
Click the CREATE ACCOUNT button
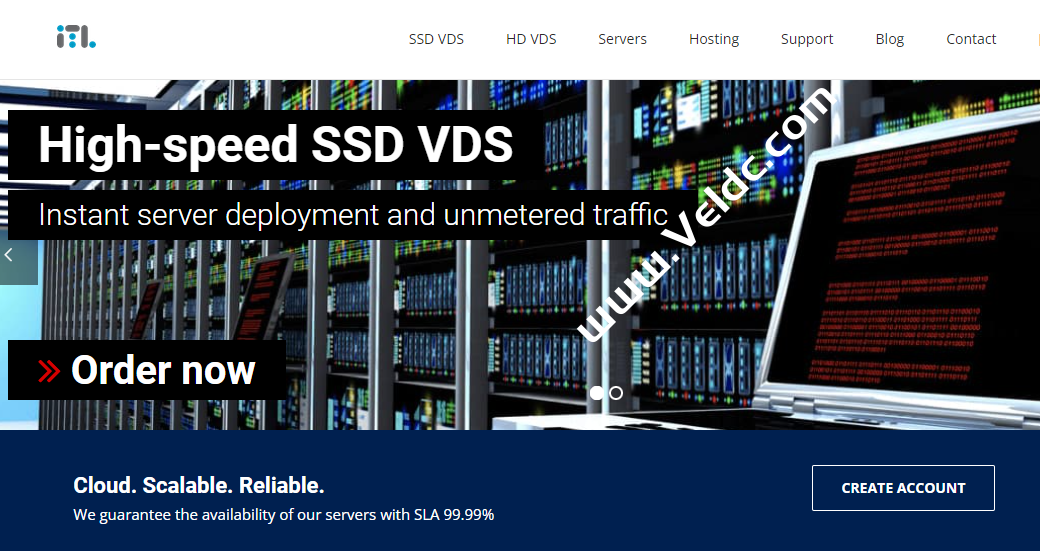point(903,488)
